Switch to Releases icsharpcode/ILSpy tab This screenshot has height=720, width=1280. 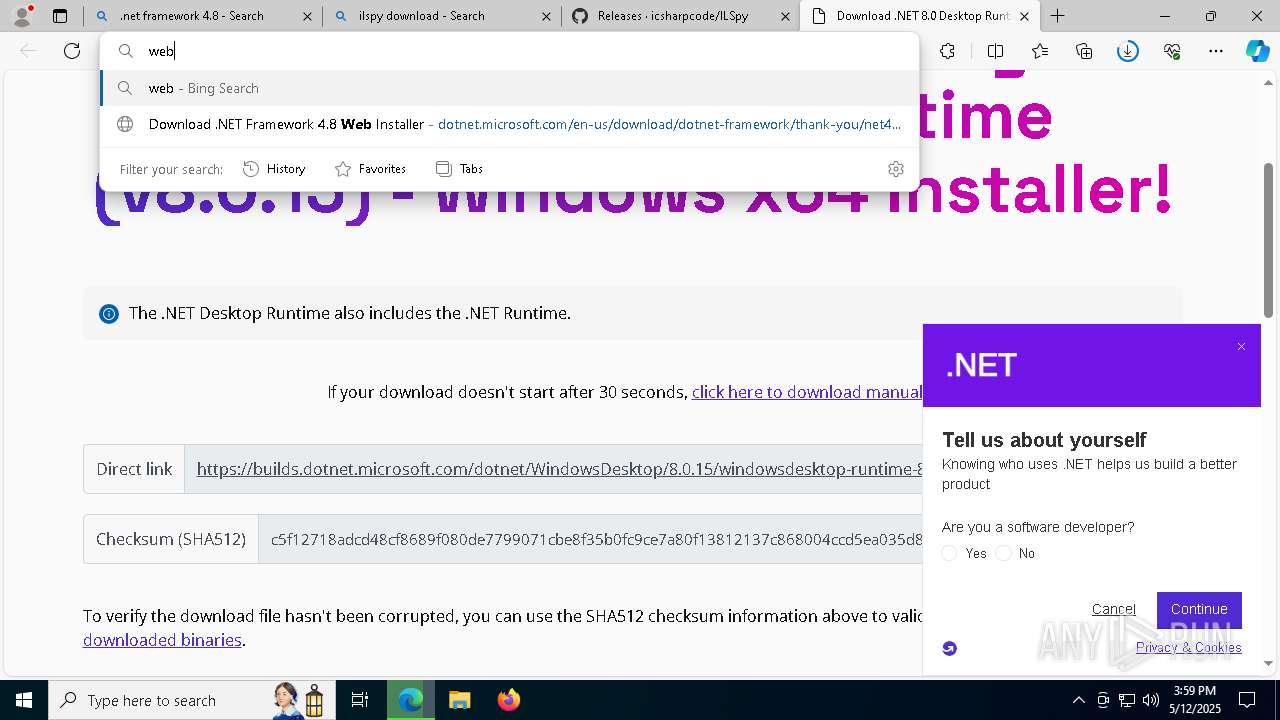coord(681,16)
